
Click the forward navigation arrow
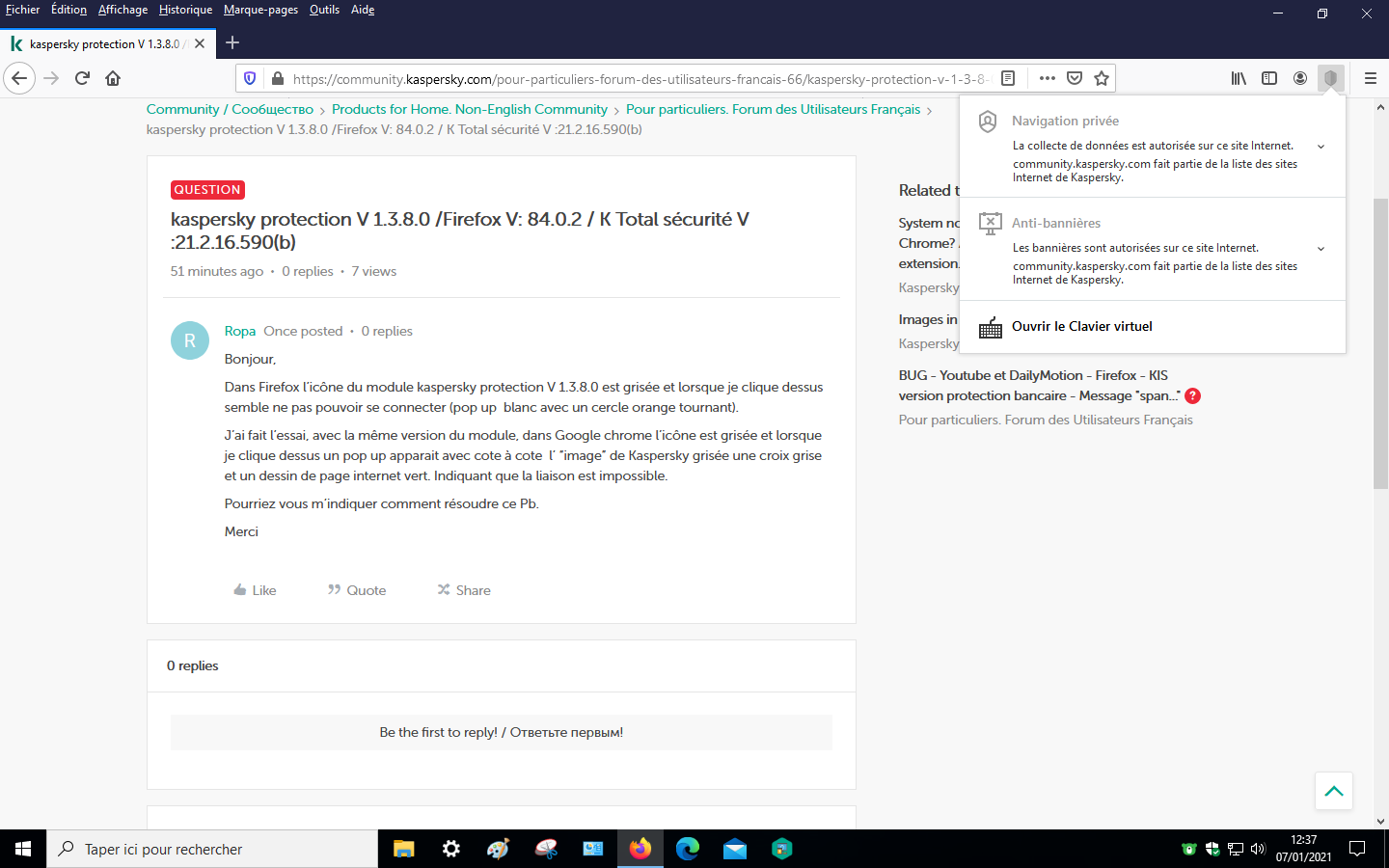tap(51, 78)
